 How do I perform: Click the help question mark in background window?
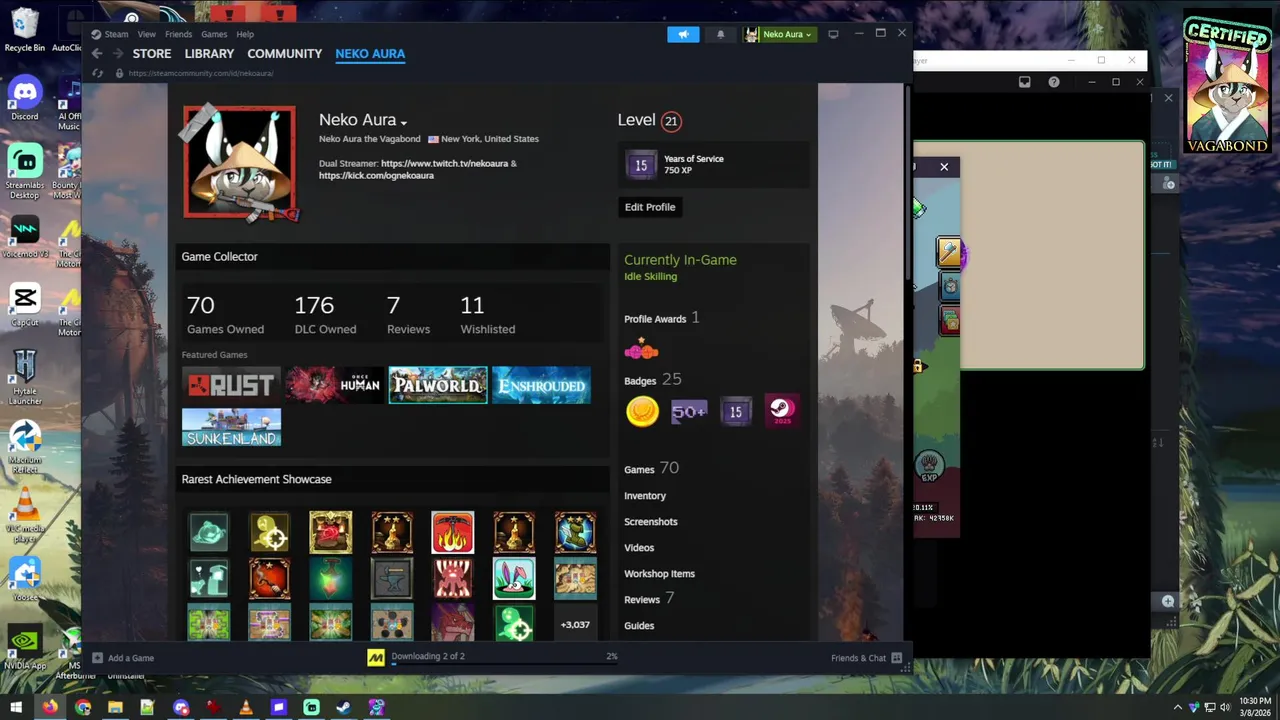(x=1053, y=82)
